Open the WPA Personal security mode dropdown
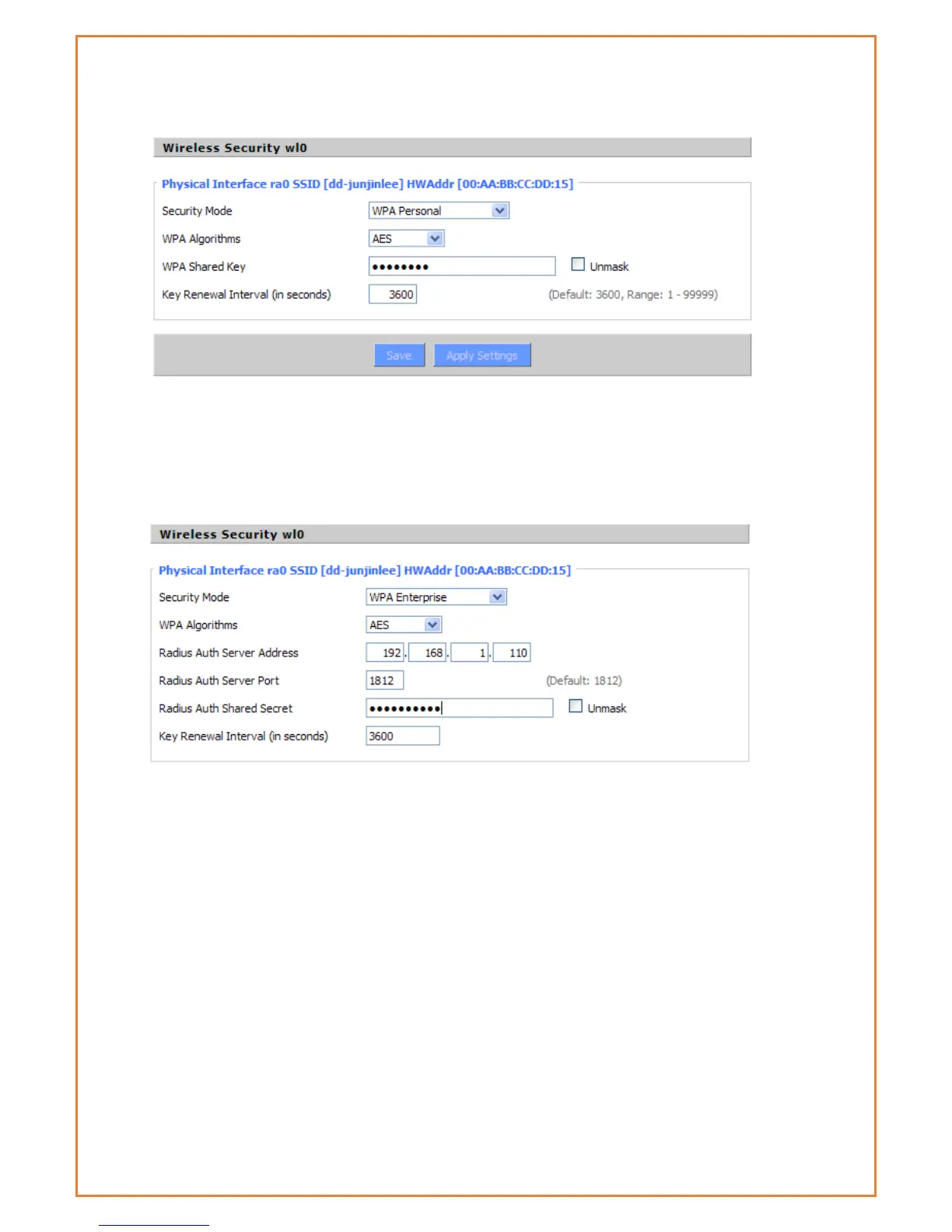 [x=439, y=211]
